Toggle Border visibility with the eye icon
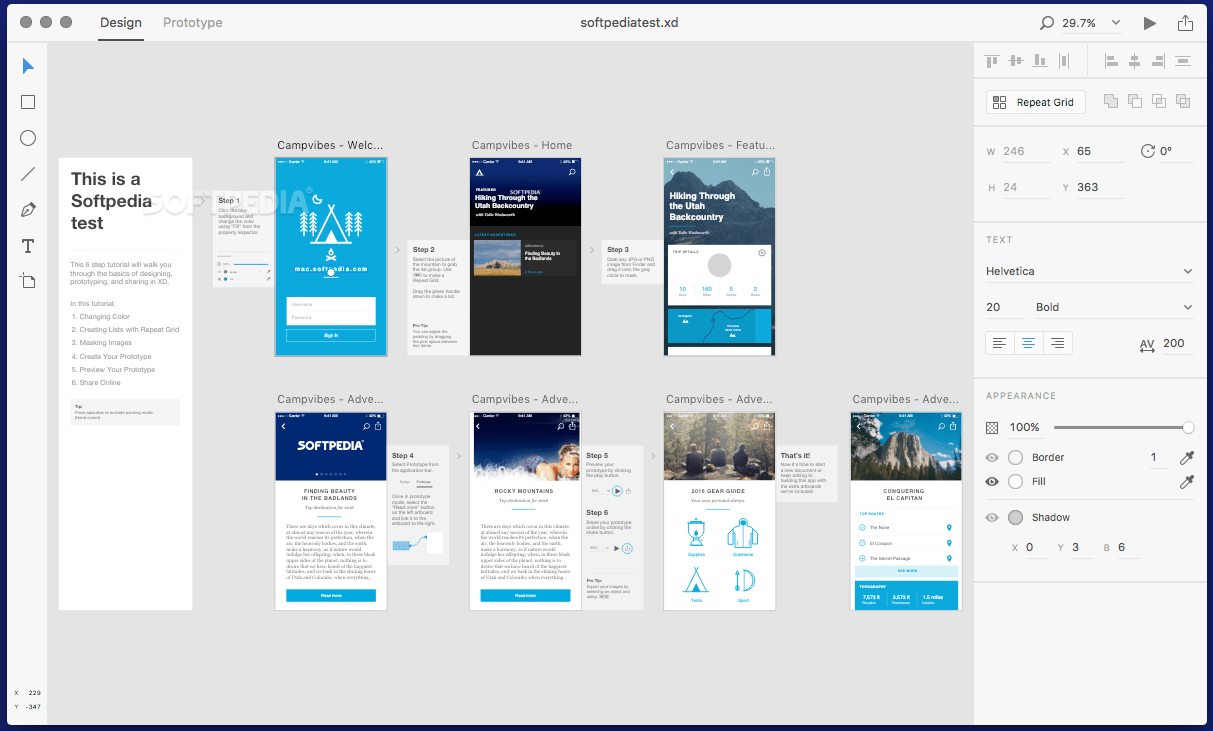Image resolution: width=1213 pixels, height=731 pixels. click(991, 457)
